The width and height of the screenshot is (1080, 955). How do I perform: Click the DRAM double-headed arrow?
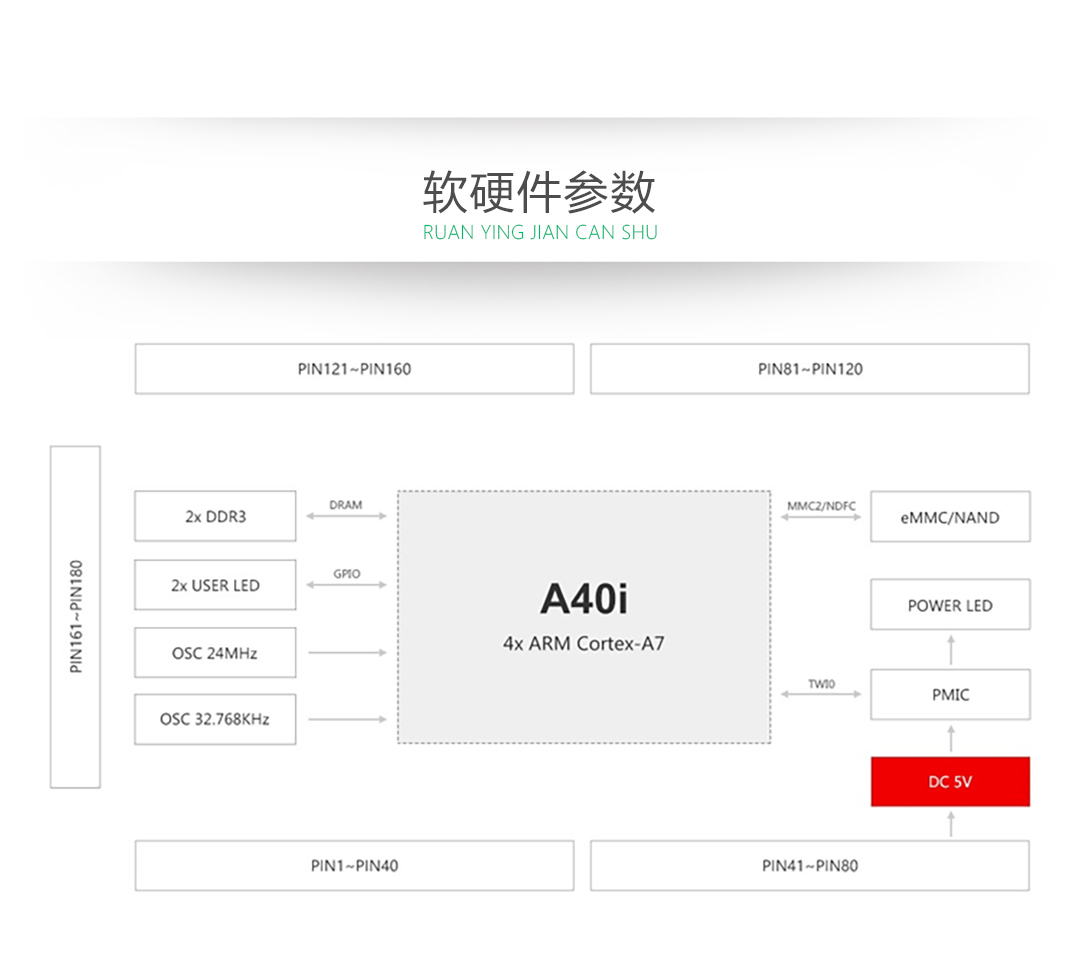[x=346, y=516]
